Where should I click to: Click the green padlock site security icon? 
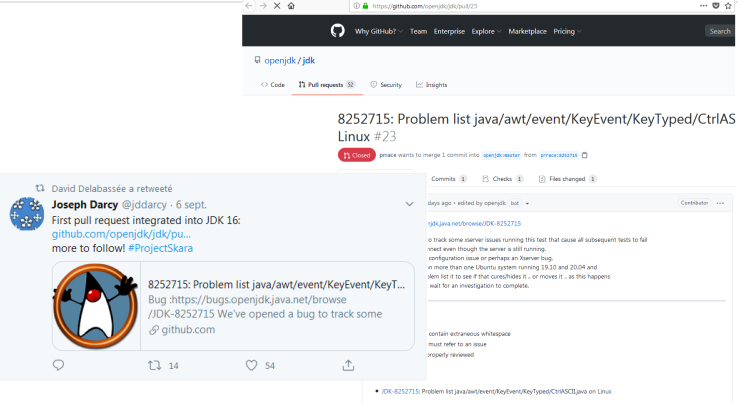tap(365, 6)
